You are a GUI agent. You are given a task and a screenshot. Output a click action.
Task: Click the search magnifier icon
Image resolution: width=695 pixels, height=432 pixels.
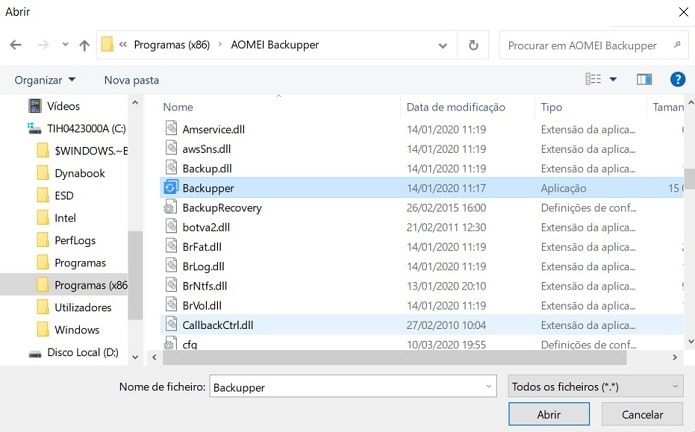[677, 45]
